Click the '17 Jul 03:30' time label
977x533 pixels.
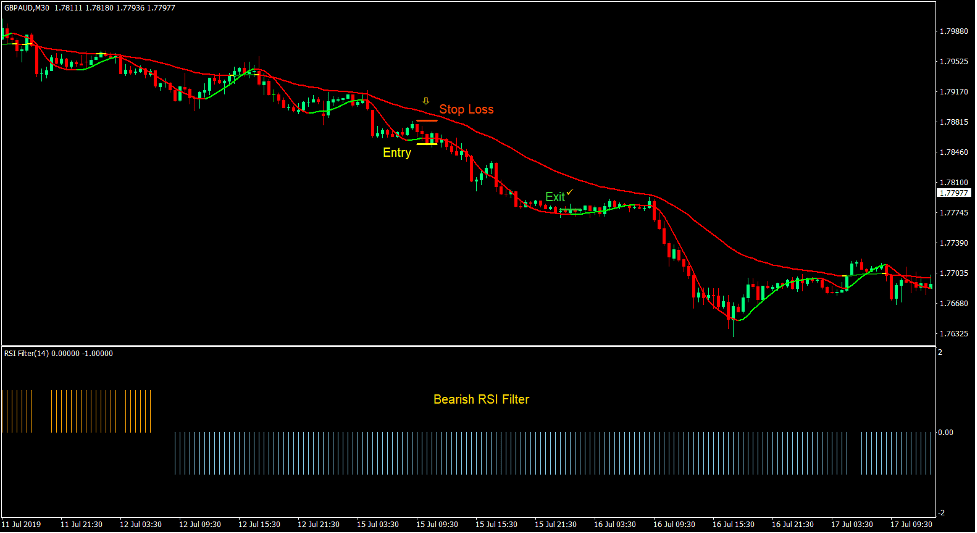point(852,524)
